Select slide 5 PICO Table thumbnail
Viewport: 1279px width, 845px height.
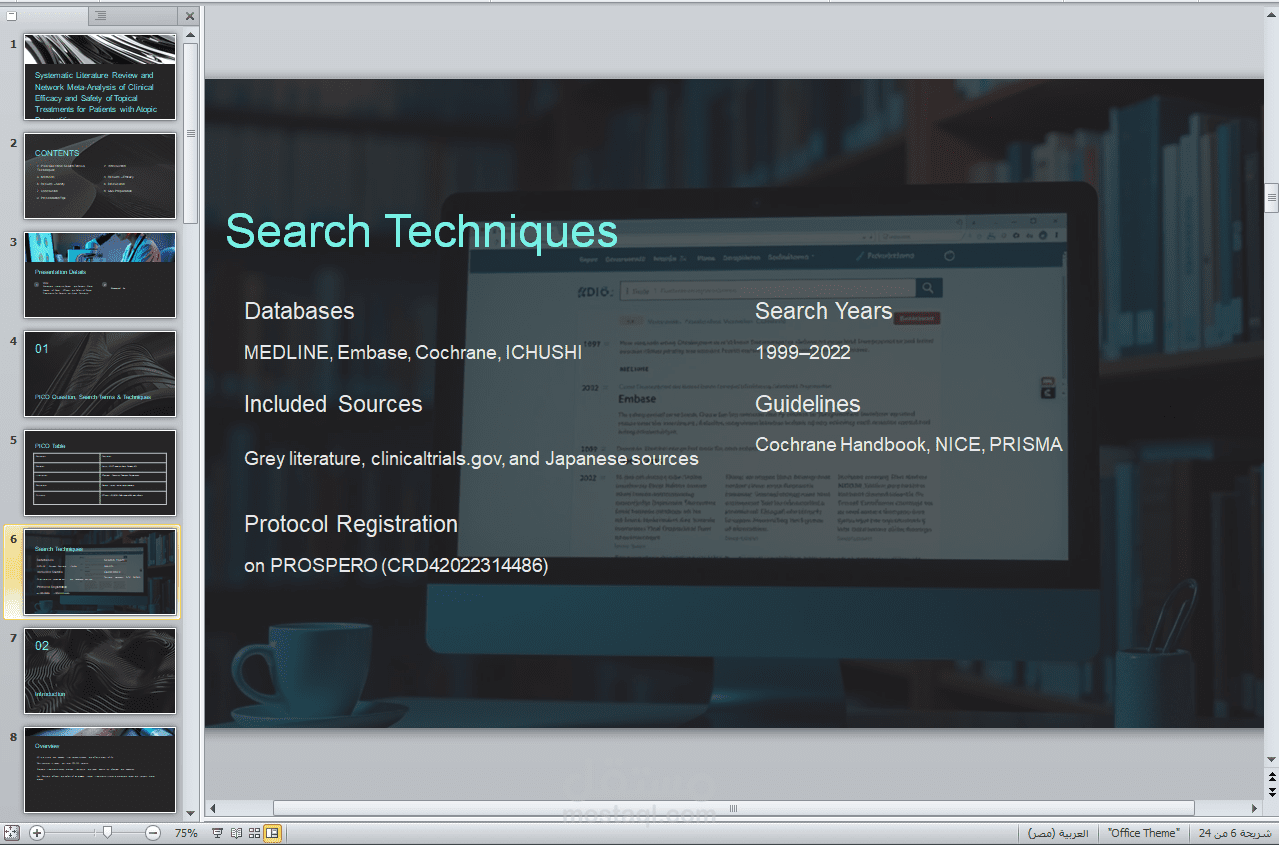(100, 473)
